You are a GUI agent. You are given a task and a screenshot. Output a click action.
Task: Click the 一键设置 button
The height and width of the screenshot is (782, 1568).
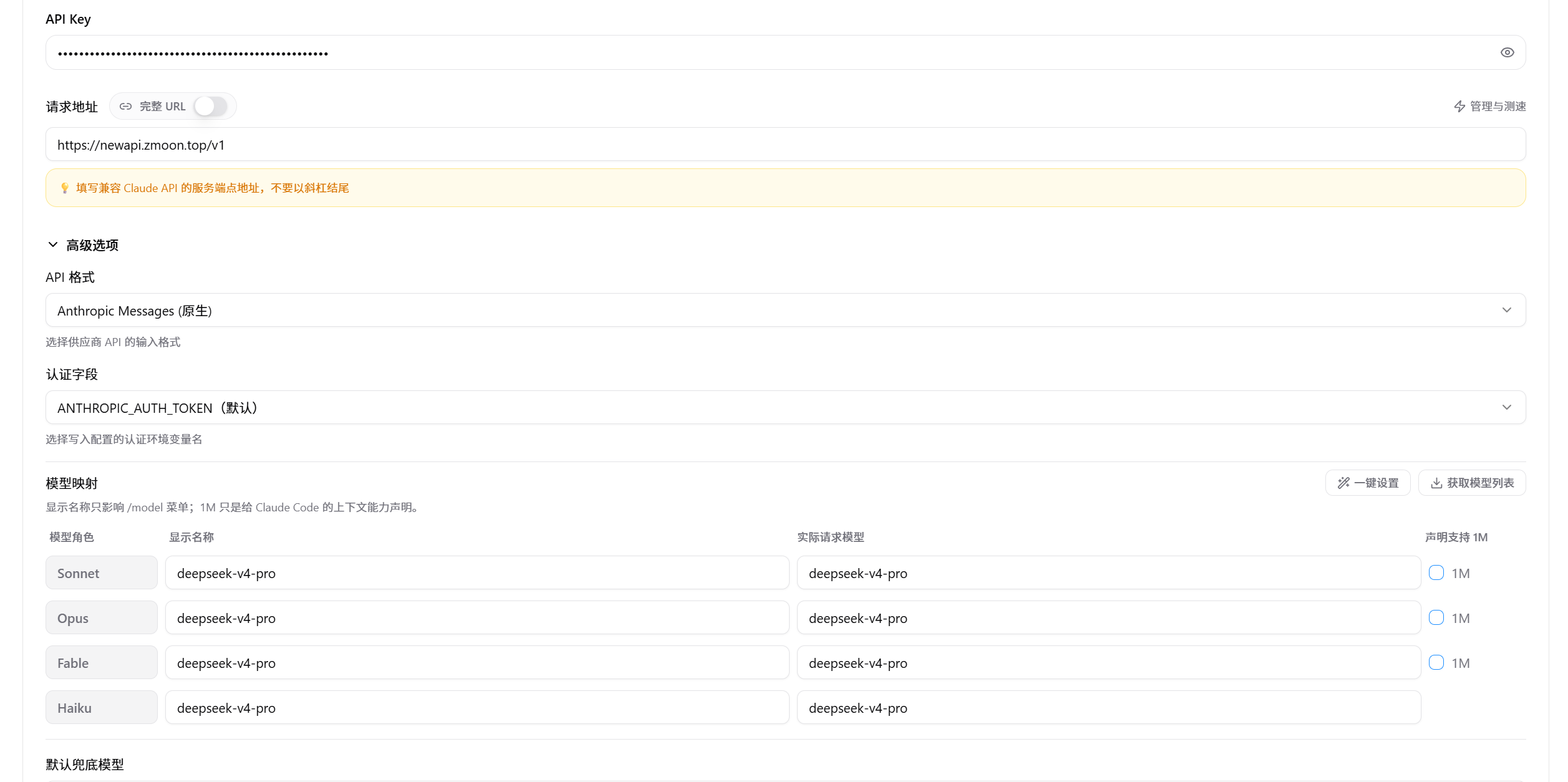[x=1367, y=483]
